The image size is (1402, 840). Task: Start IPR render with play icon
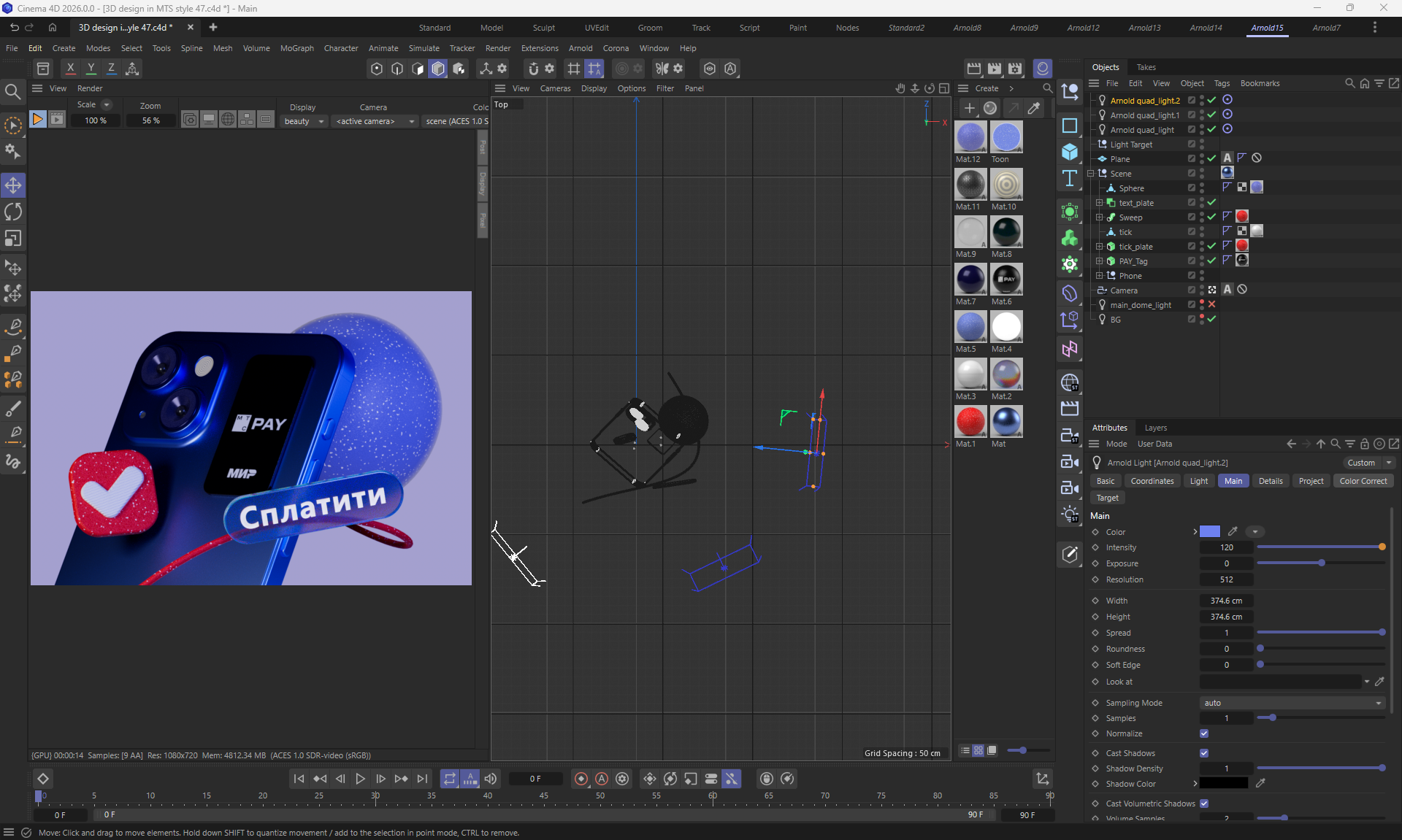point(37,119)
